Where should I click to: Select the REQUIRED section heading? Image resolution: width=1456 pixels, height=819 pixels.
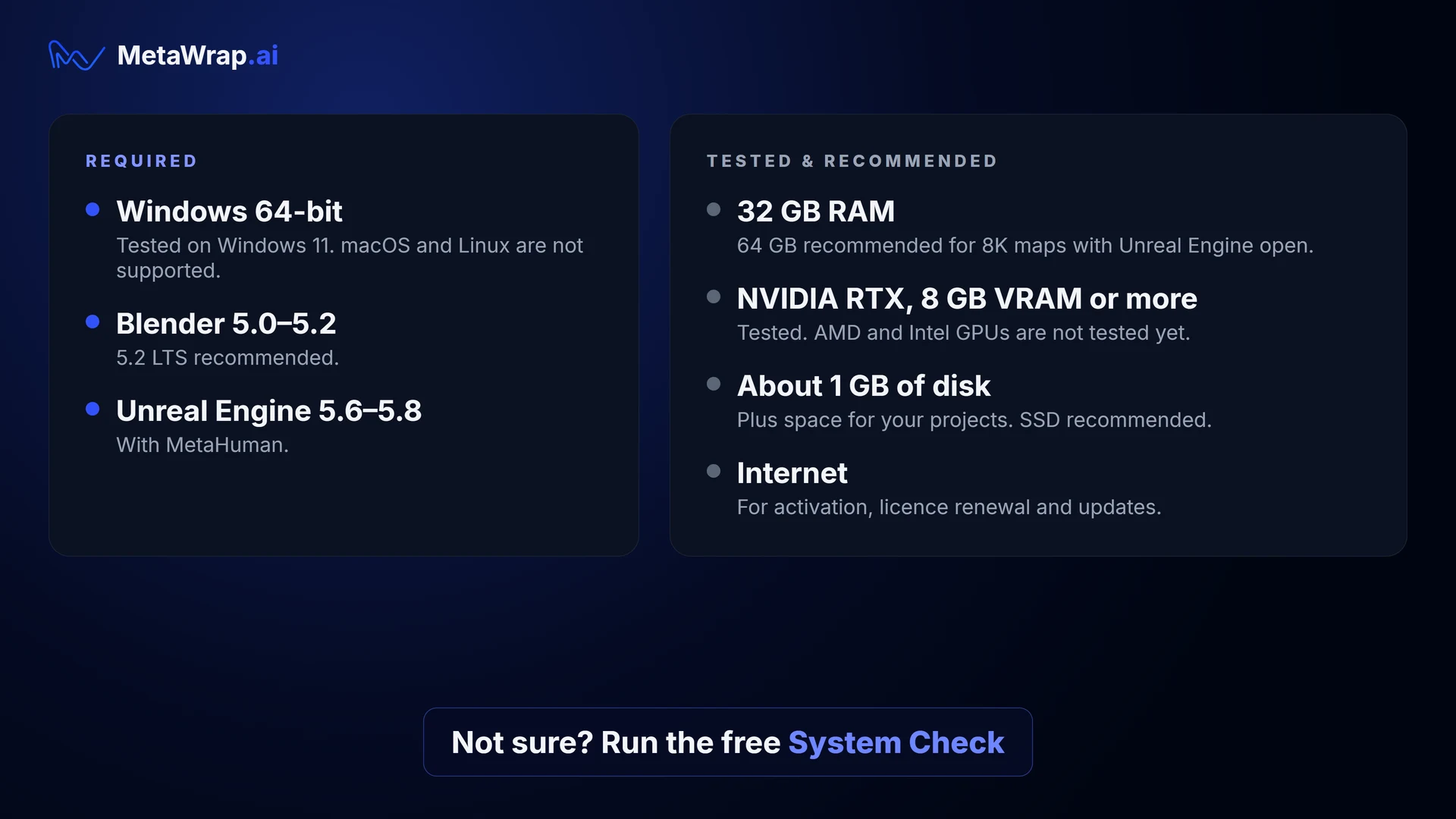tap(141, 161)
